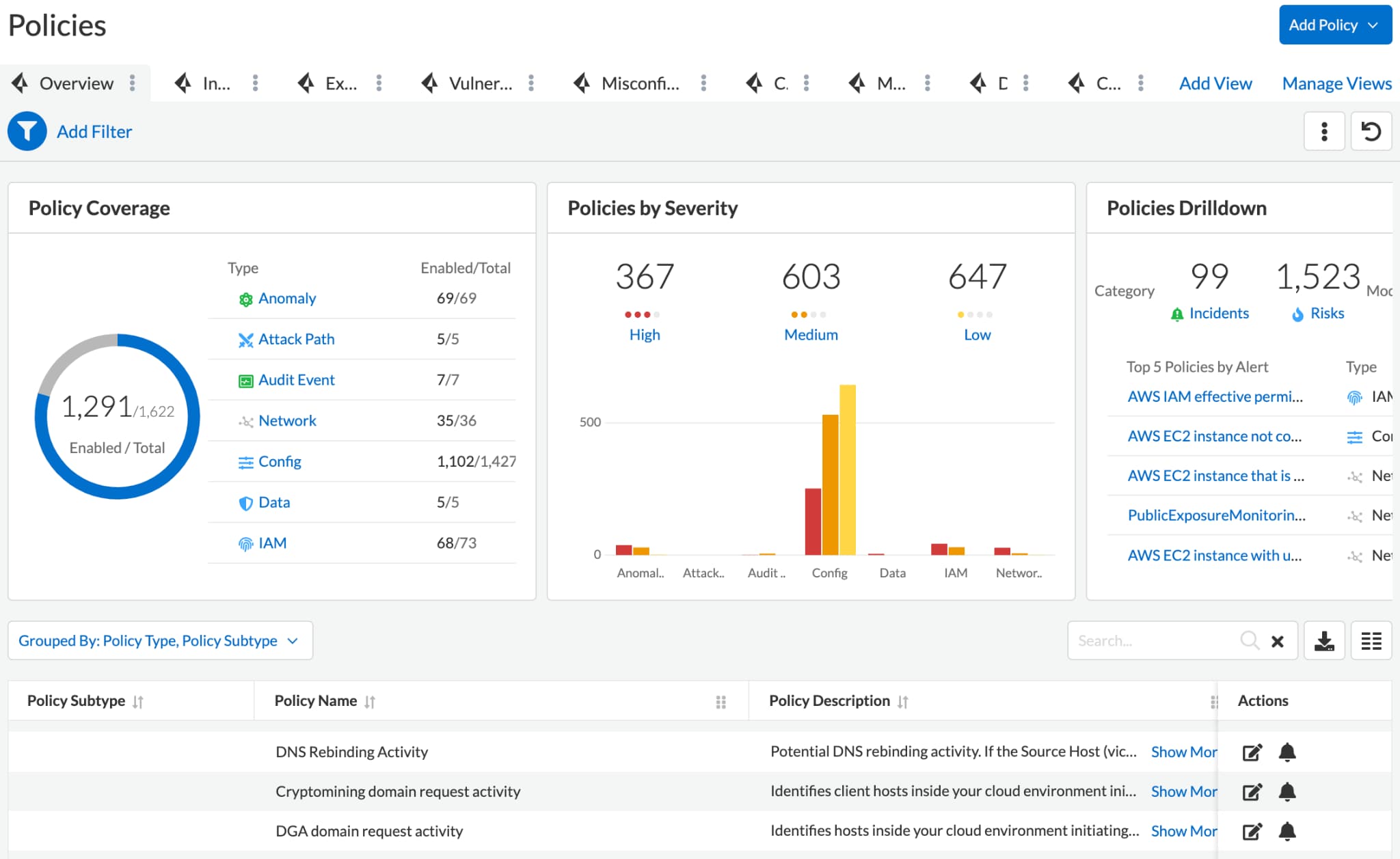Click the edit icon for DNS Rebinding Activity
The width and height of the screenshot is (1400, 859).
1252,751
